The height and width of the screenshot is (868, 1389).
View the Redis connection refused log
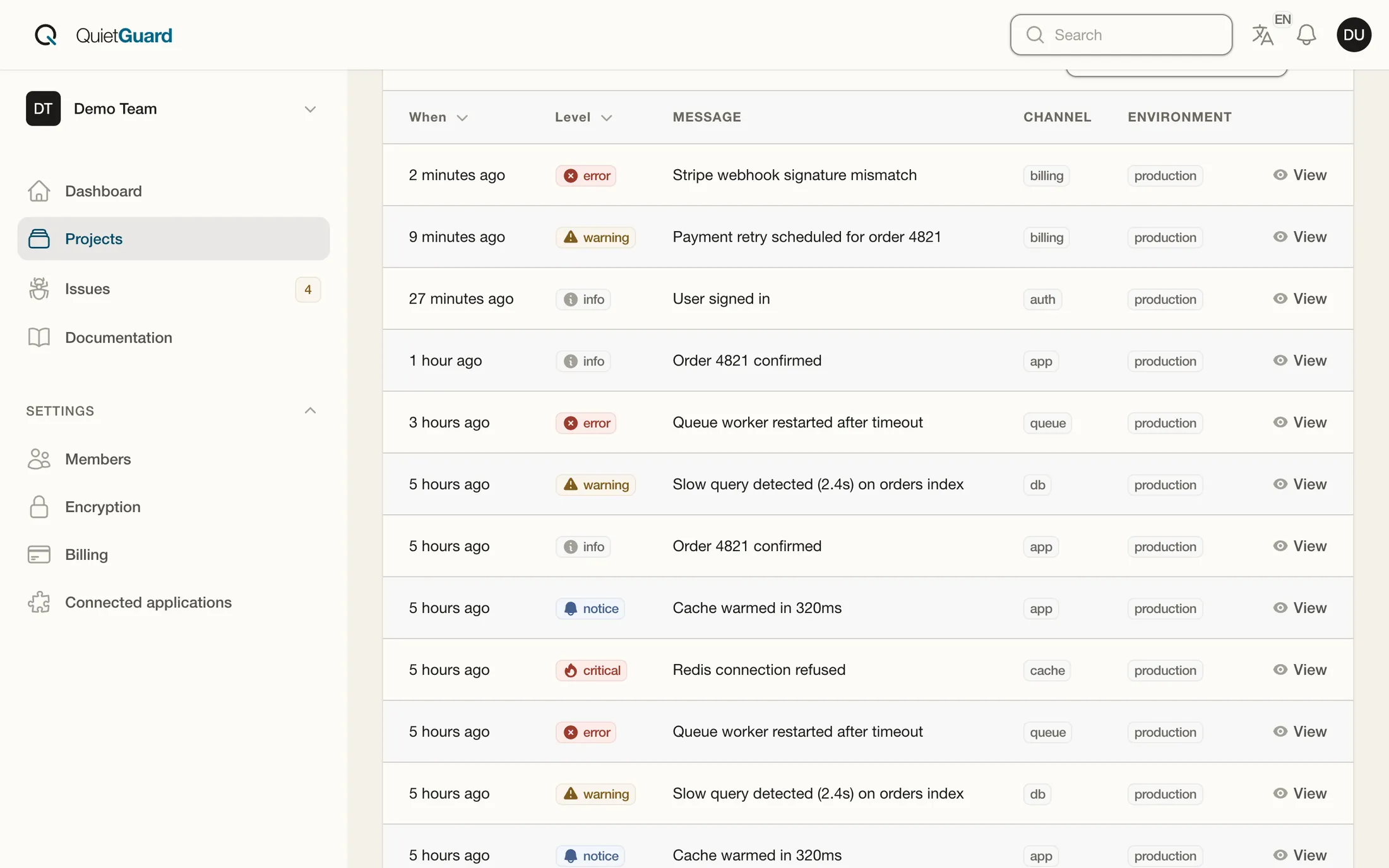[x=1299, y=670]
